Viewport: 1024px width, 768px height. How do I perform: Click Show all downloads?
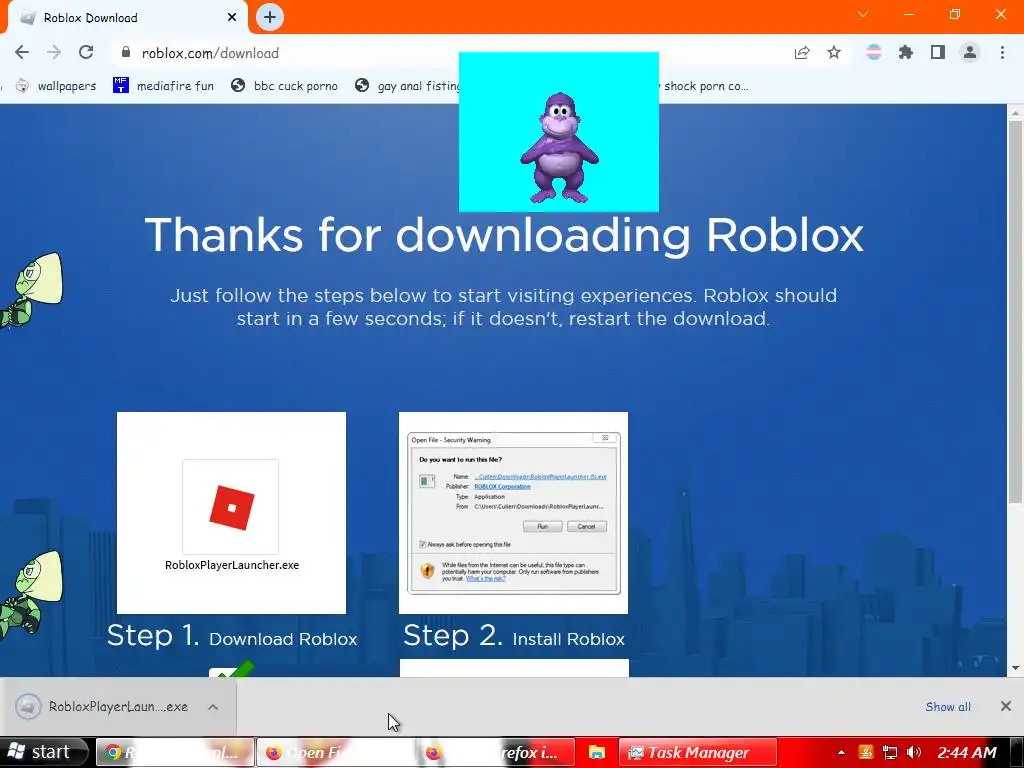[x=948, y=707]
